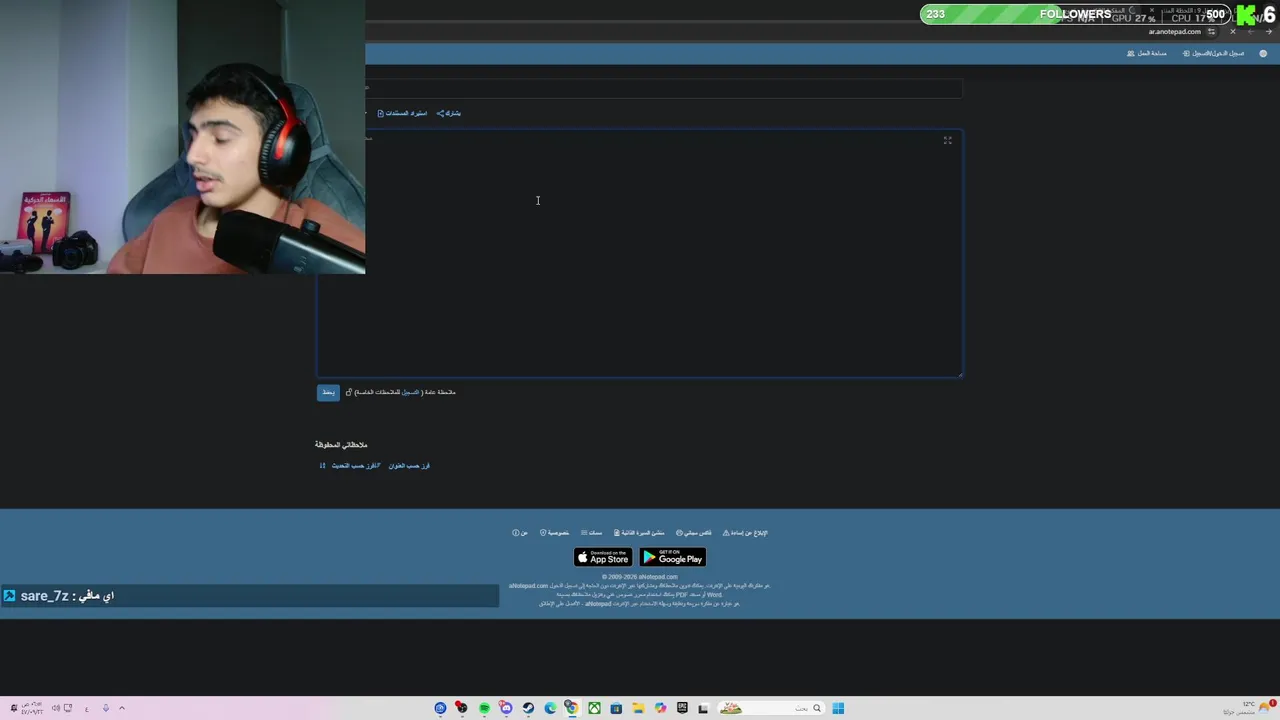Click the import documents link above editor
Viewport: 1280px width, 720px height.
pyautogui.click(x=402, y=113)
